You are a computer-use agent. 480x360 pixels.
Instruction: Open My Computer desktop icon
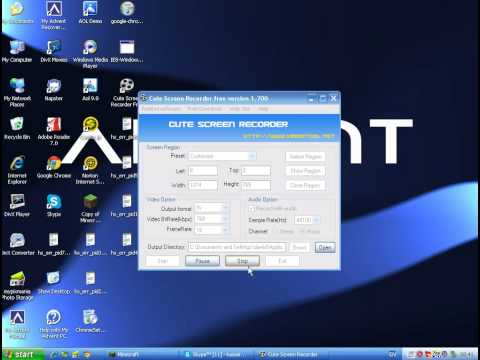click(17, 52)
